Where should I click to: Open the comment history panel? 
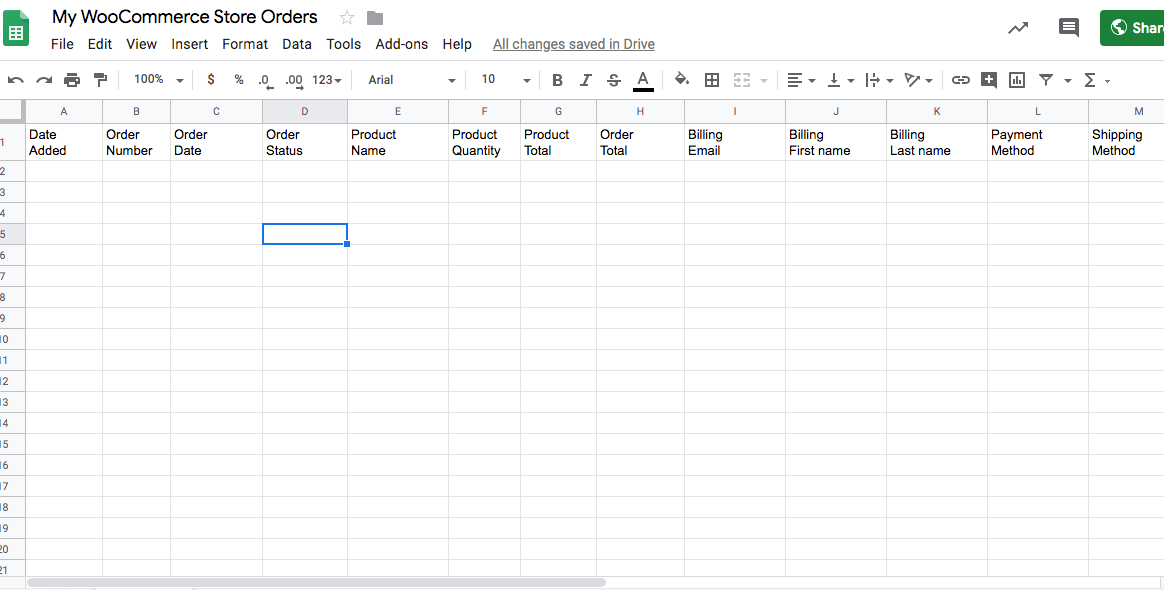(1068, 28)
